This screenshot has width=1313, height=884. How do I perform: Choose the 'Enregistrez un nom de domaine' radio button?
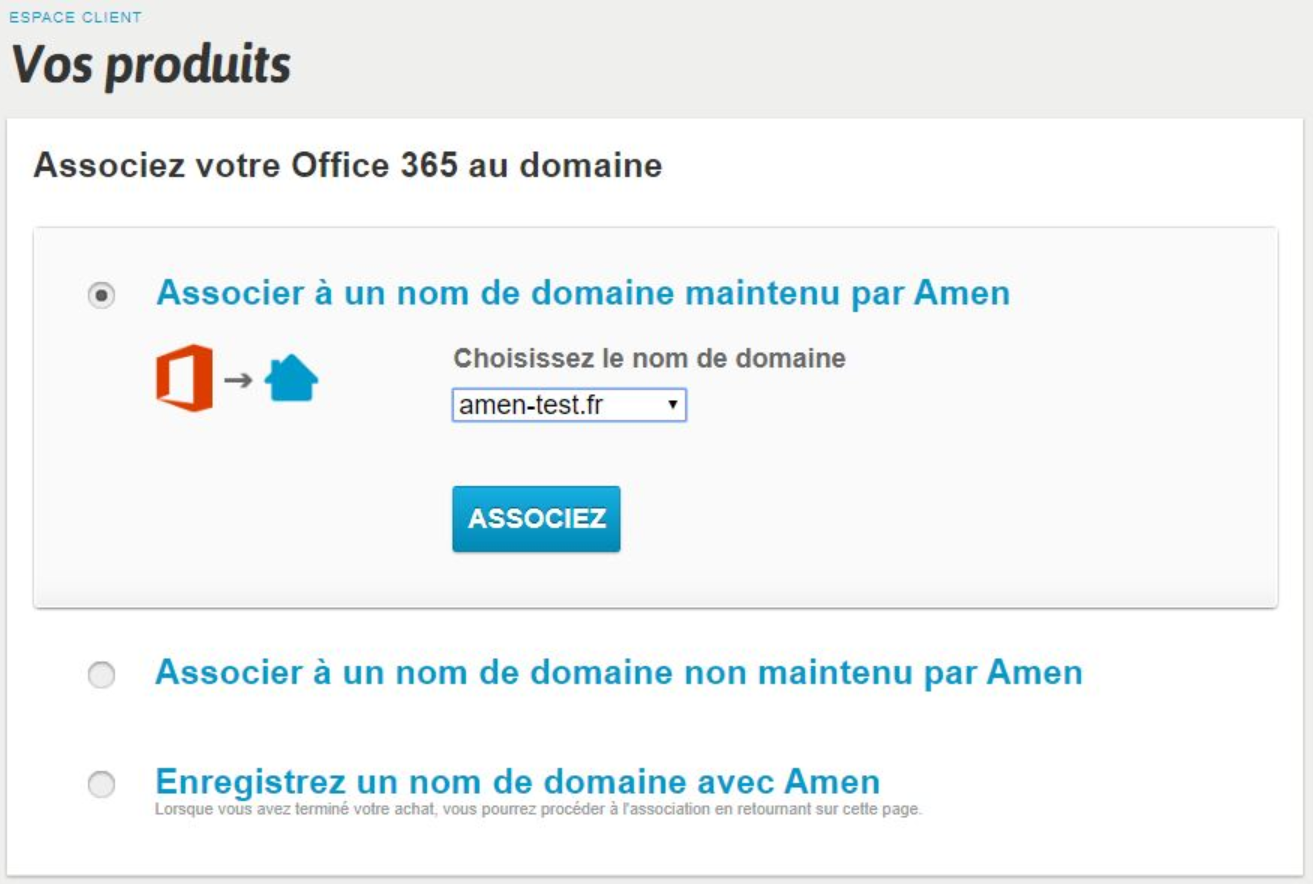[x=101, y=786]
